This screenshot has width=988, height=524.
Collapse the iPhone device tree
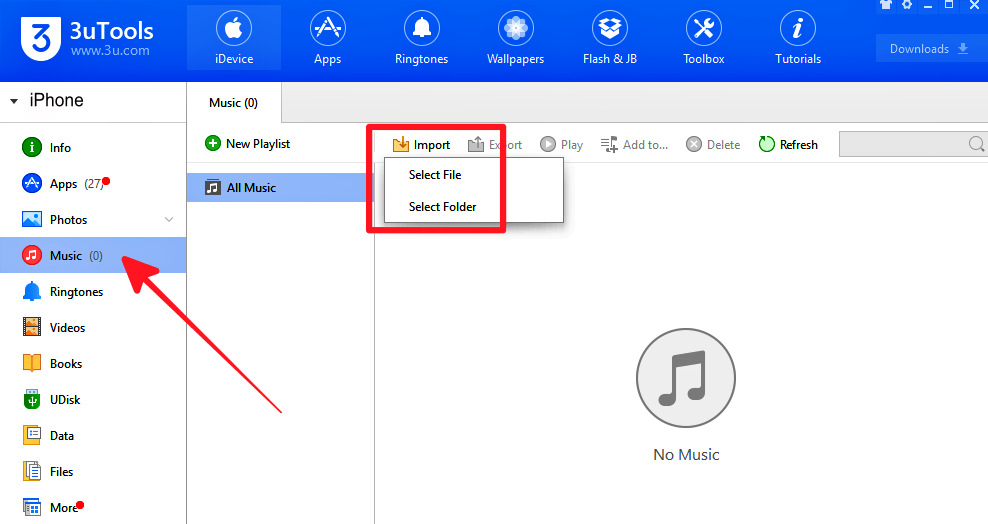(x=14, y=101)
